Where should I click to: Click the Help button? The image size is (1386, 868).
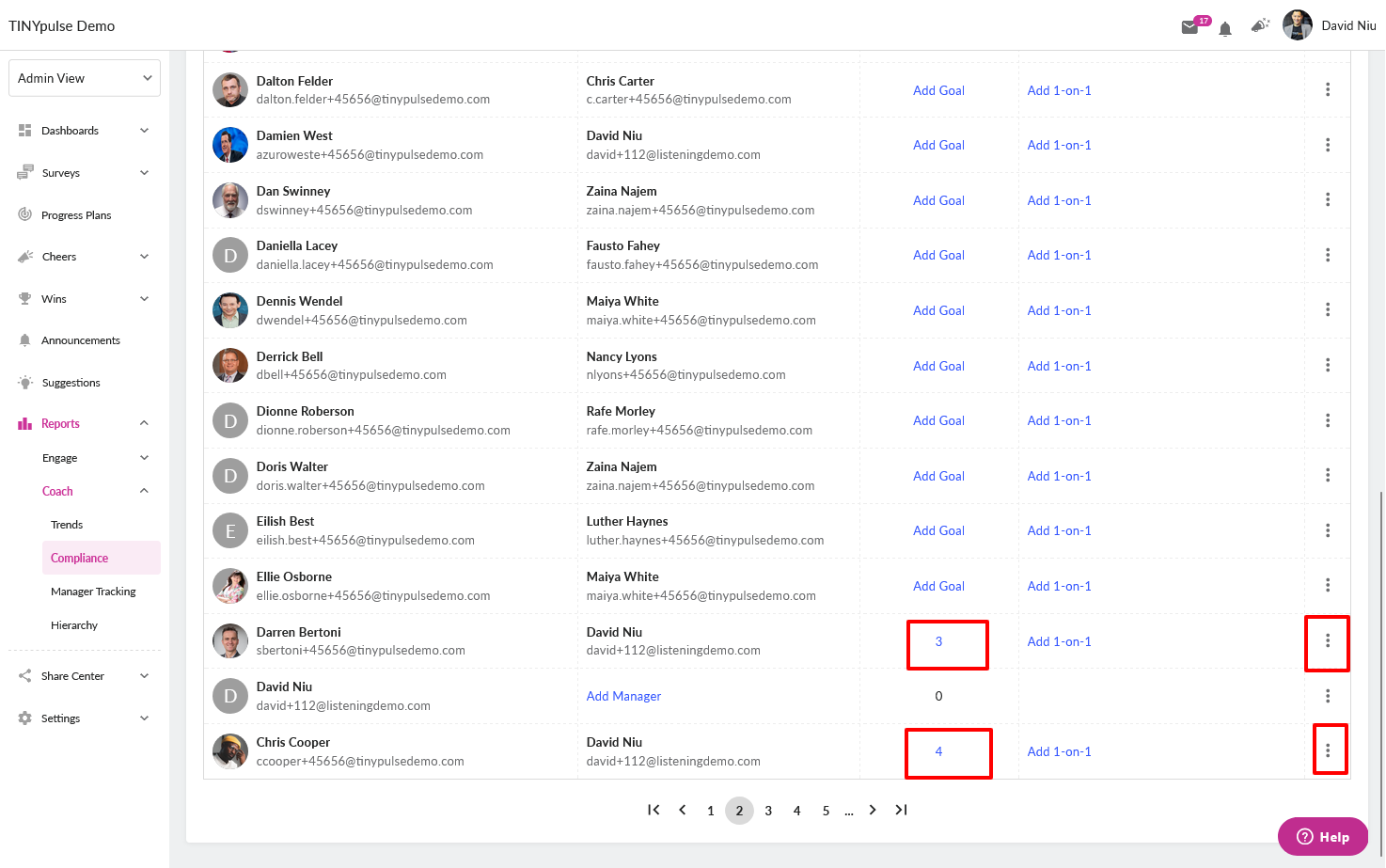[1323, 836]
